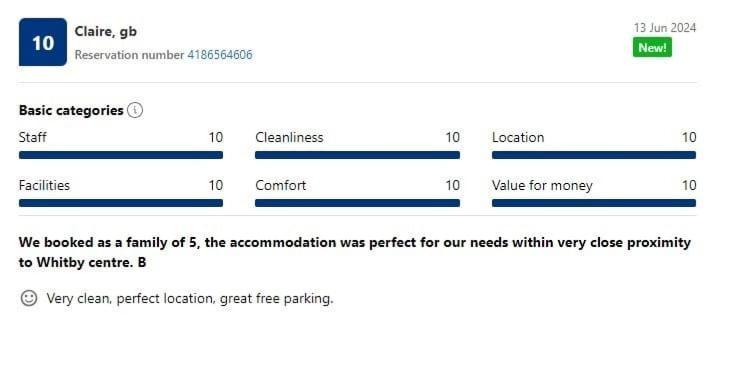Click the Facilities rating bar
Image resolution: width=749 pixels, height=381 pixels.
pos(121,203)
